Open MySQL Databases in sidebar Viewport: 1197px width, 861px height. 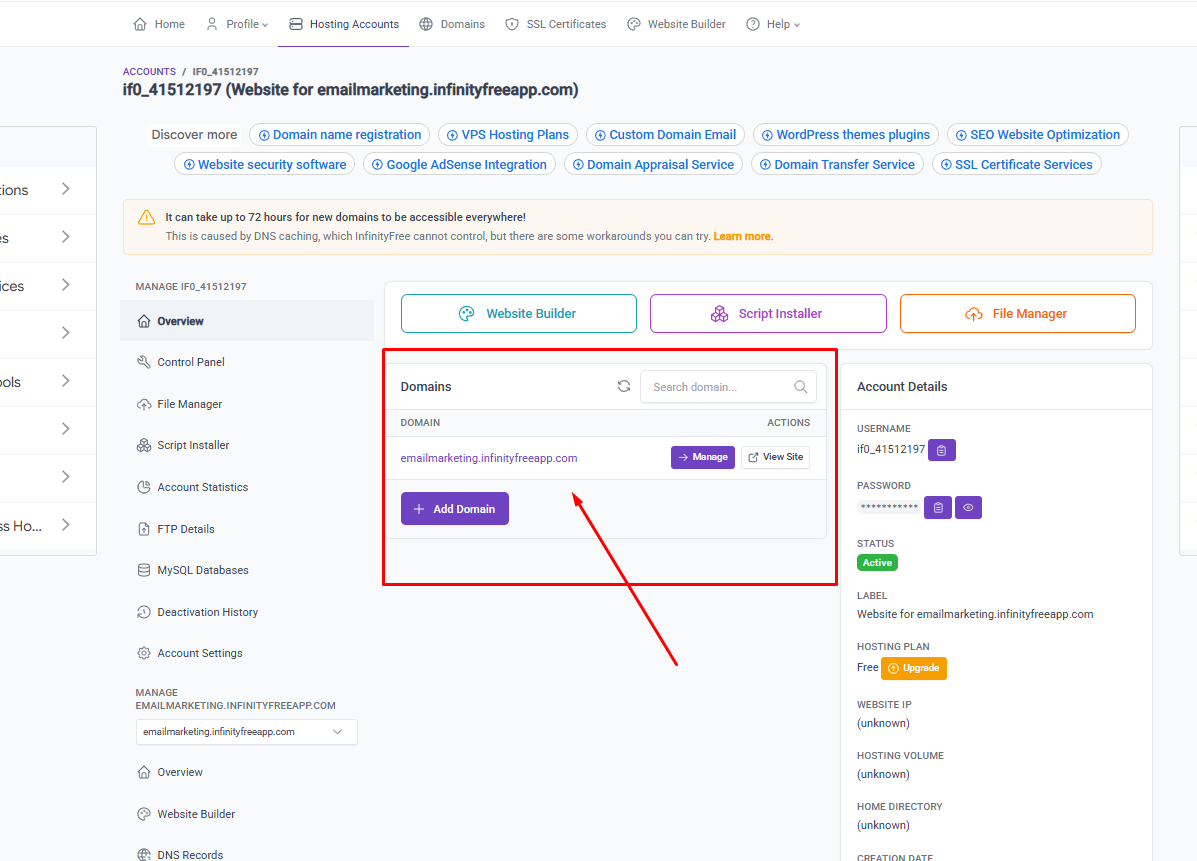pos(202,570)
